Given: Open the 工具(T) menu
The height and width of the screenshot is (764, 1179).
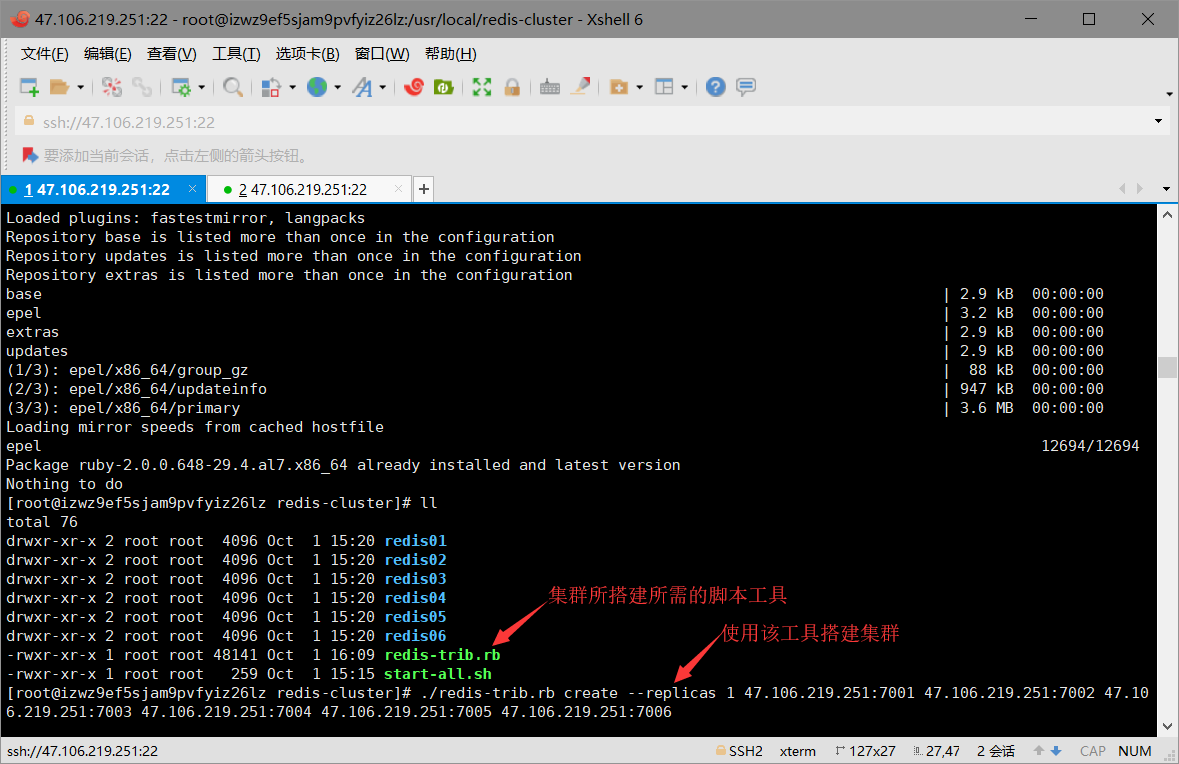Looking at the screenshot, I should [236, 54].
